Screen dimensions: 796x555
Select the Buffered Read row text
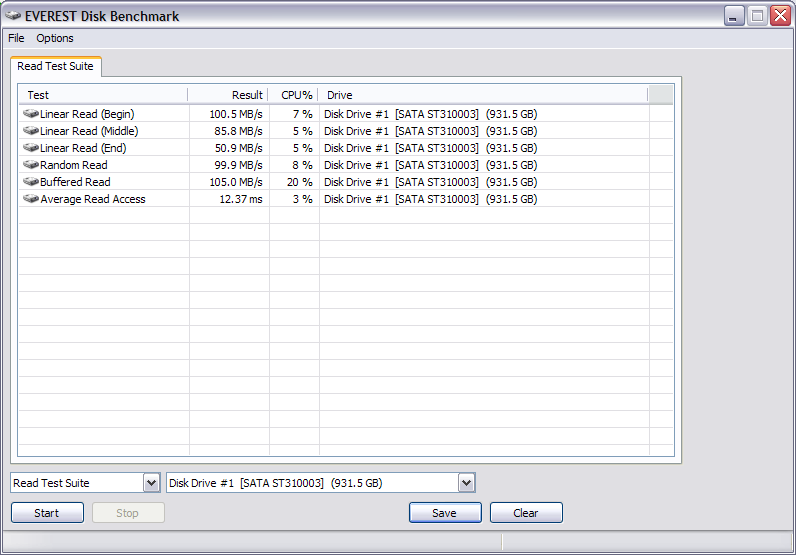75,182
